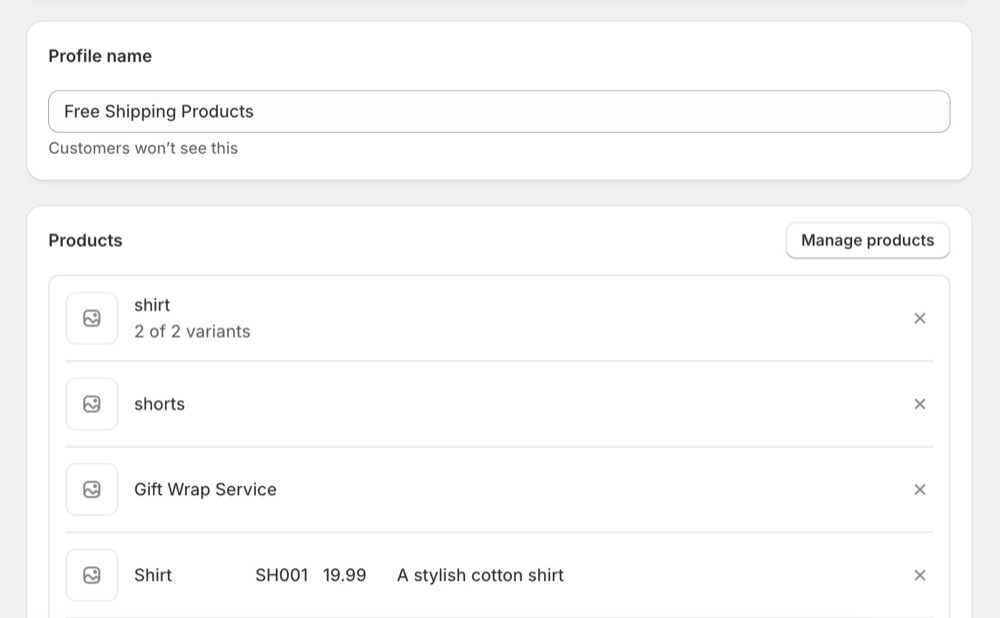The width and height of the screenshot is (1000, 618).
Task: Remove shorts from the product list
Action: tap(920, 404)
